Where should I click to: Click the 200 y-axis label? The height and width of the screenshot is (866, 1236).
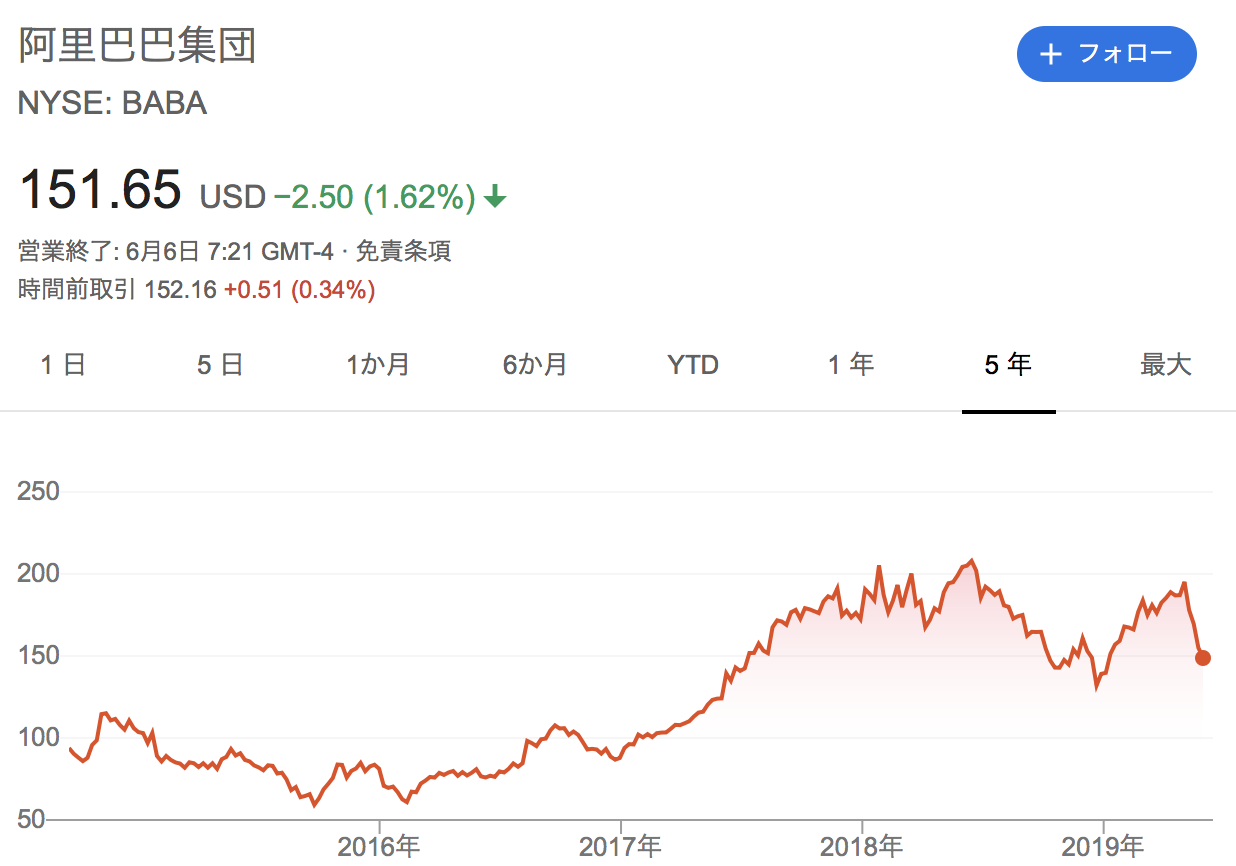tap(39, 574)
